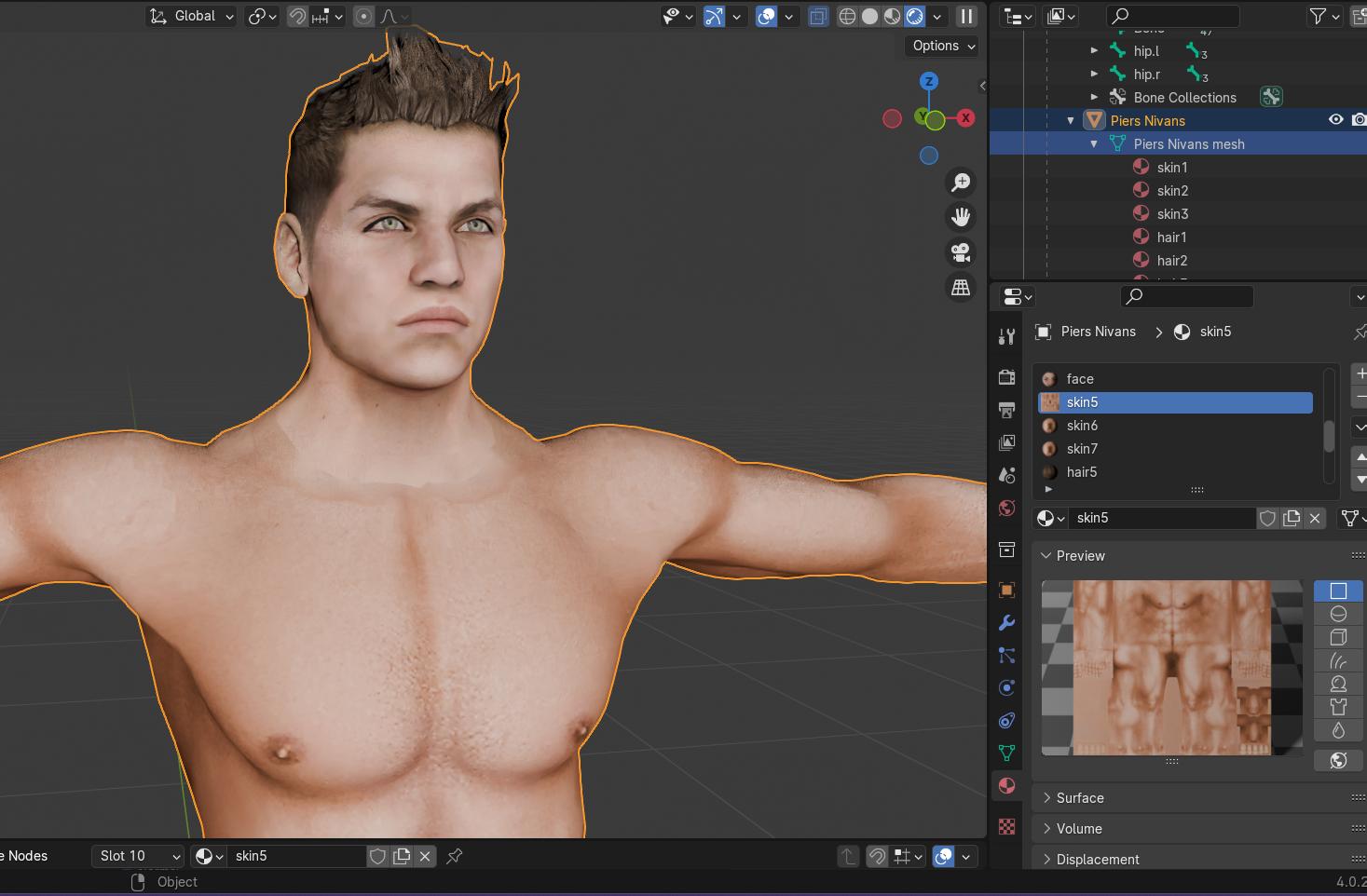Screen dimensions: 1367x896
Task: Select wireframe viewport shading
Action: [x=847, y=16]
